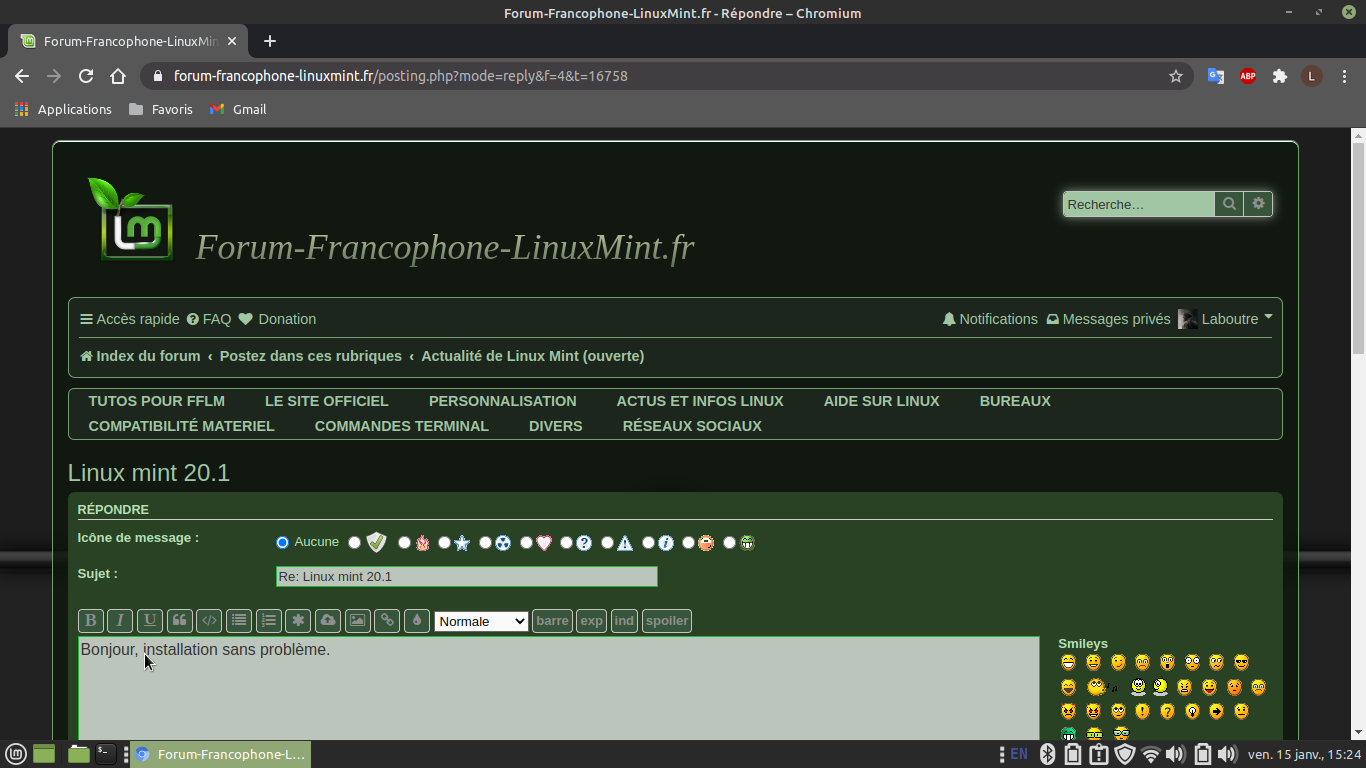Choose the flame message icon radio
The image size is (1366, 768).
click(x=404, y=543)
